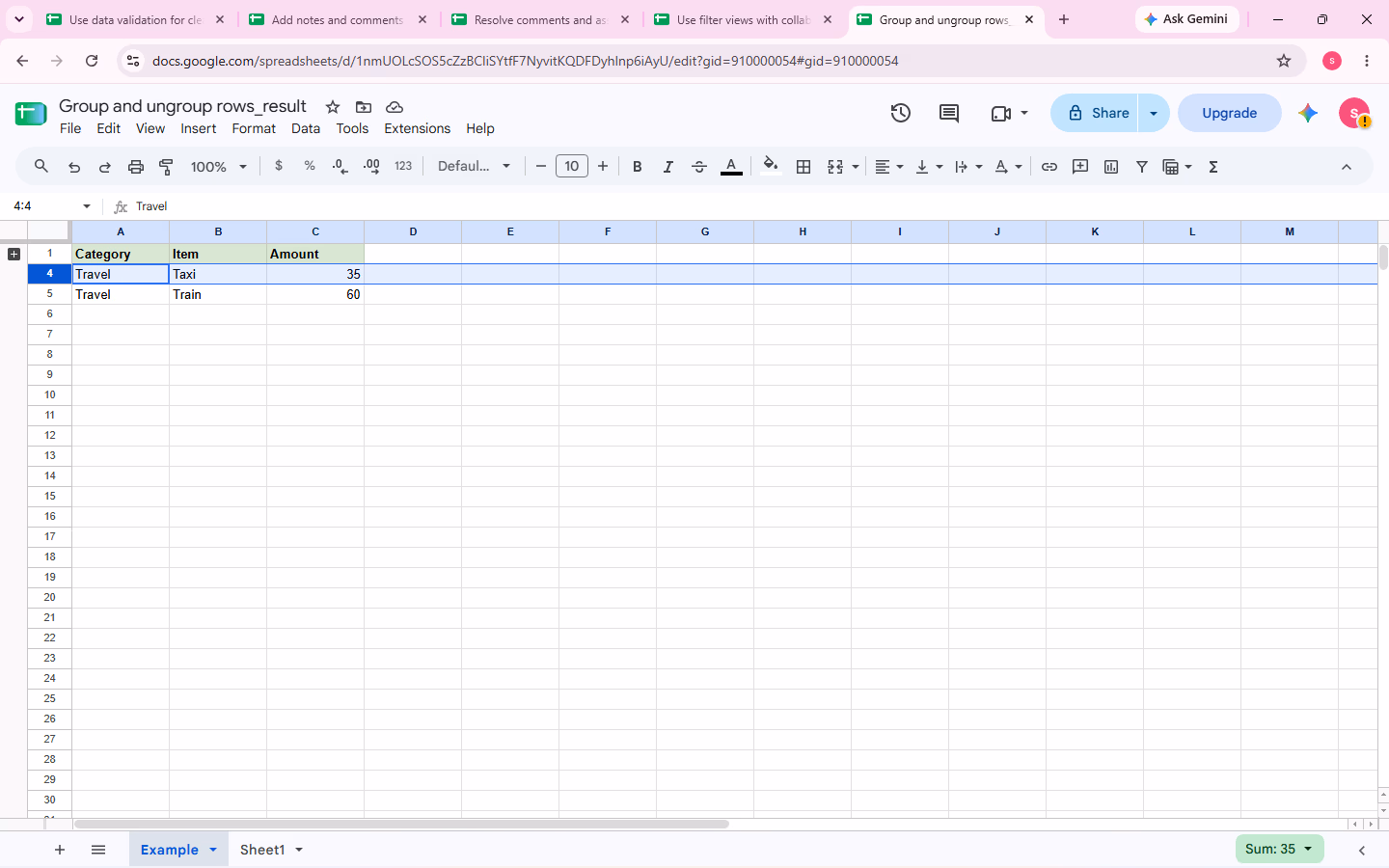Toggle bold formatting
The height and width of the screenshot is (868, 1389).
point(637,167)
